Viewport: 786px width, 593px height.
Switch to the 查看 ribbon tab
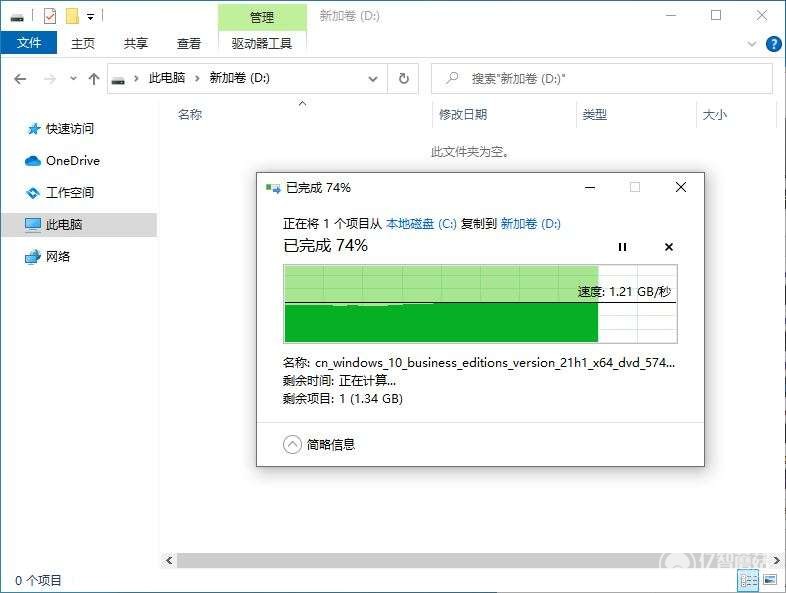pos(189,44)
